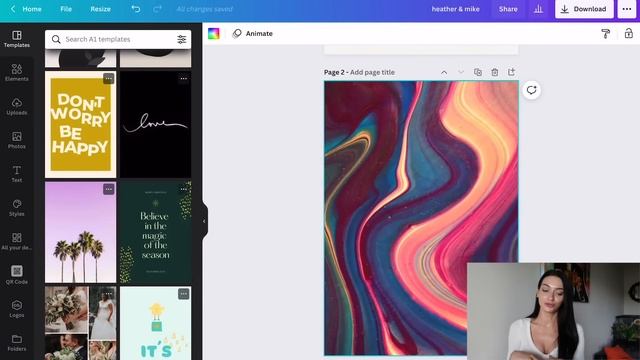Add a comment on Page 2
The image size is (640, 360).
[x=531, y=90]
